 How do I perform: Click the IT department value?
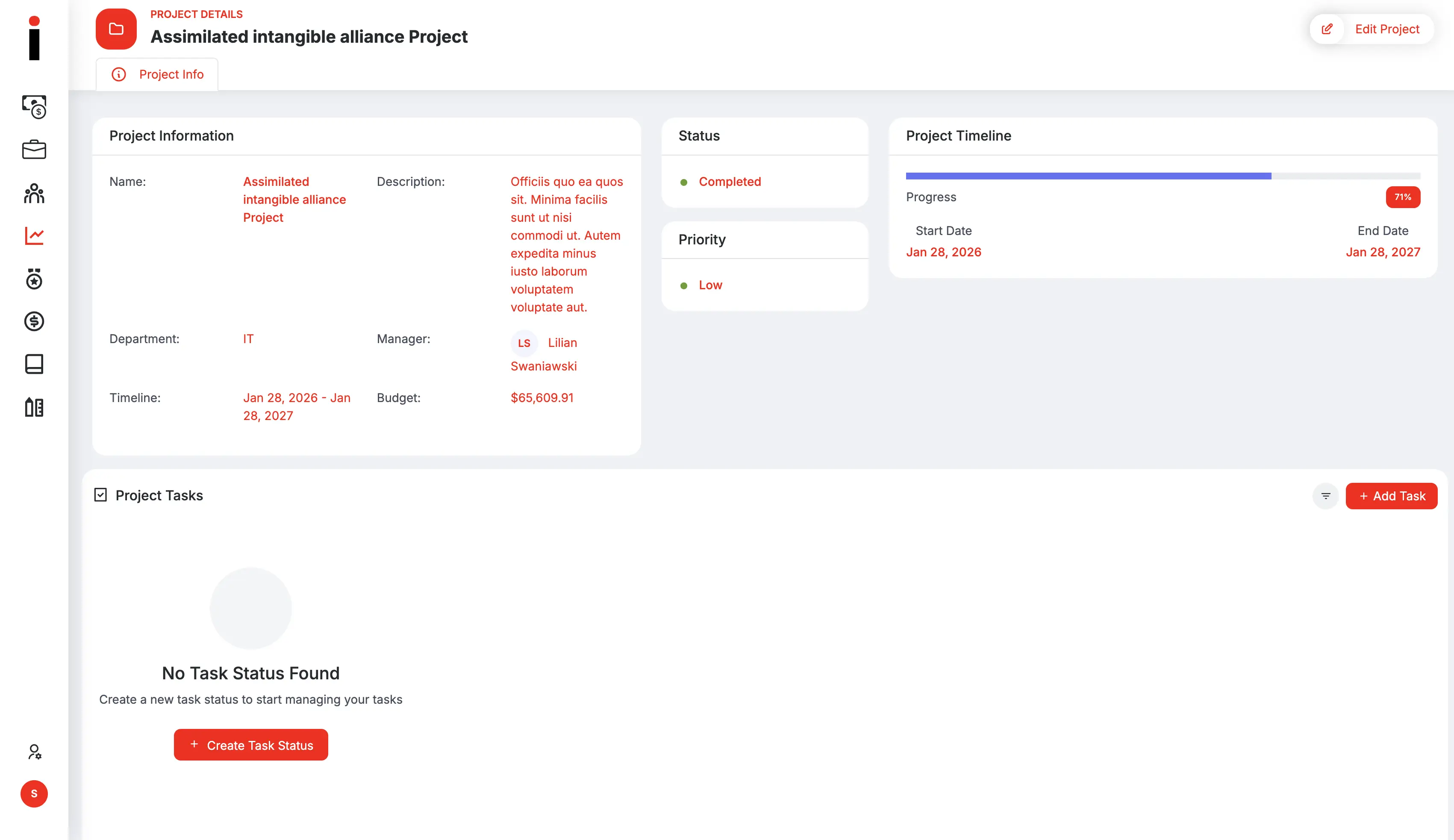point(248,339)
